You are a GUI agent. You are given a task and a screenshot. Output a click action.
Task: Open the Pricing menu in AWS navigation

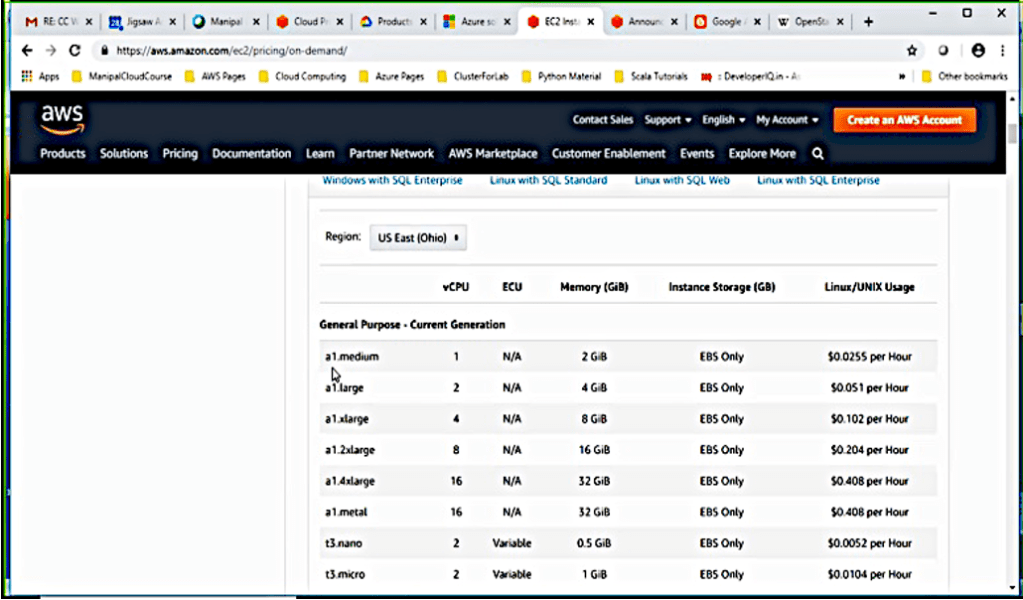point(180,154)
